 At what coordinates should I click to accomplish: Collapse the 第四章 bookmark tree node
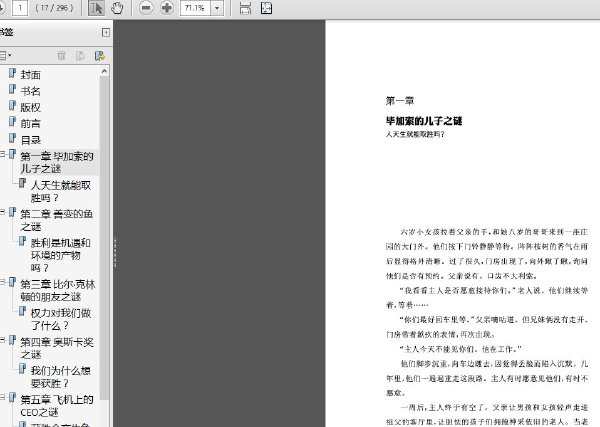tap(2, 339)
